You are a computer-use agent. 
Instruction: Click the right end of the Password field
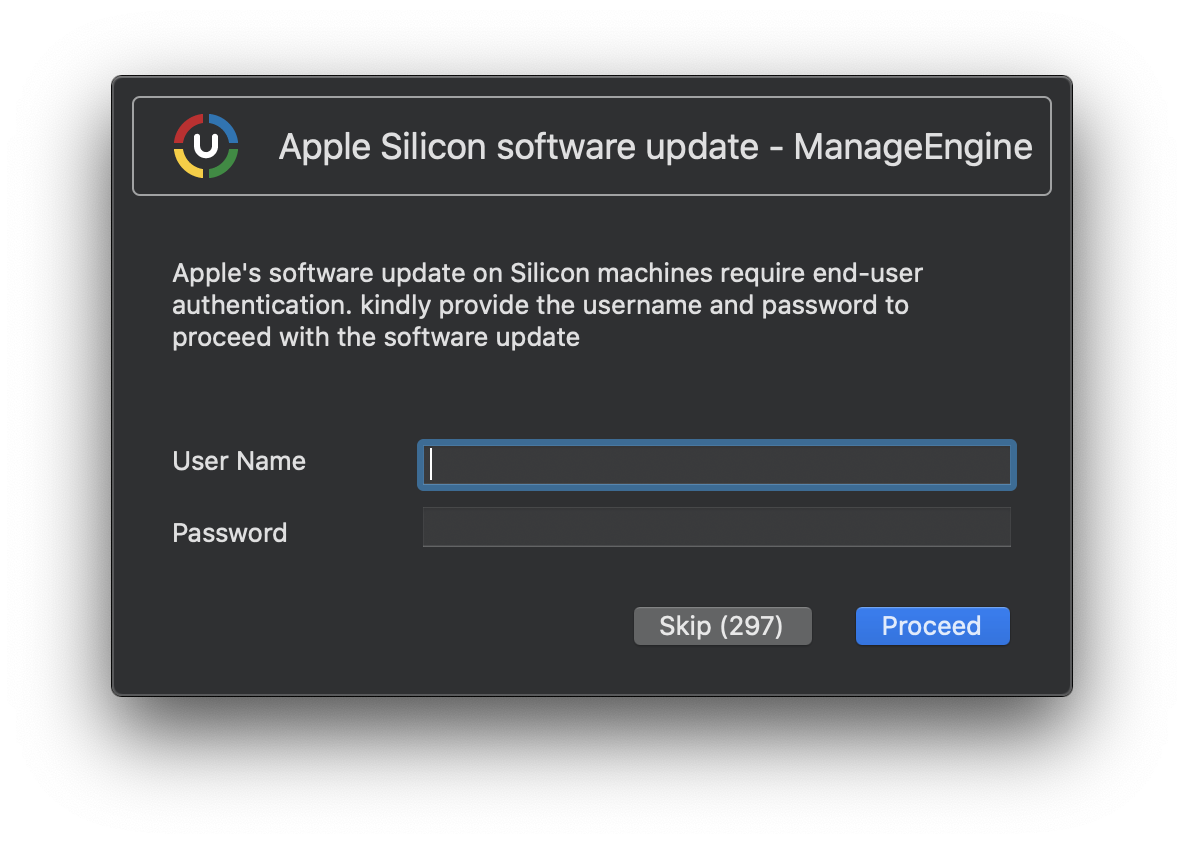pyautogui.click(x=995, y=527)
